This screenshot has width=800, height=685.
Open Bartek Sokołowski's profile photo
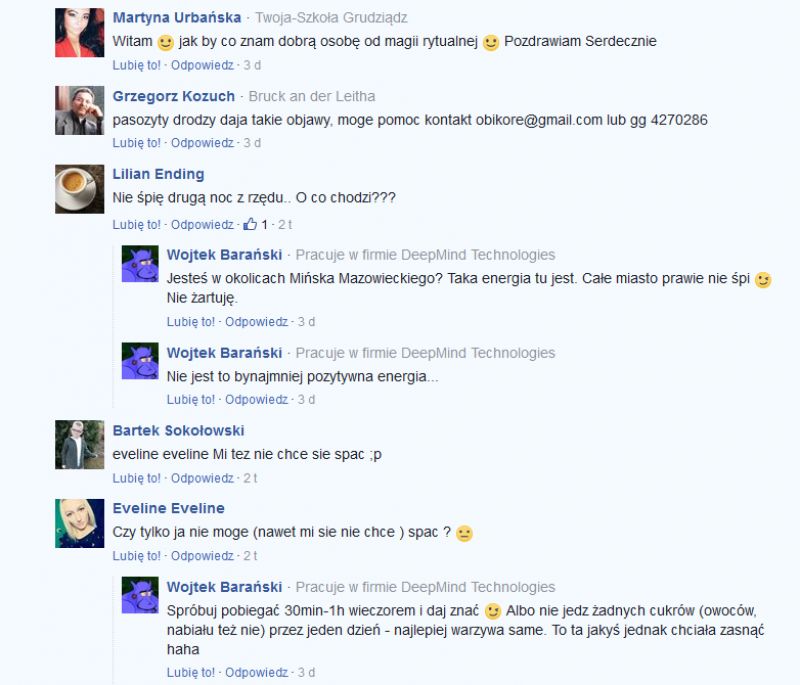(80, 445)
